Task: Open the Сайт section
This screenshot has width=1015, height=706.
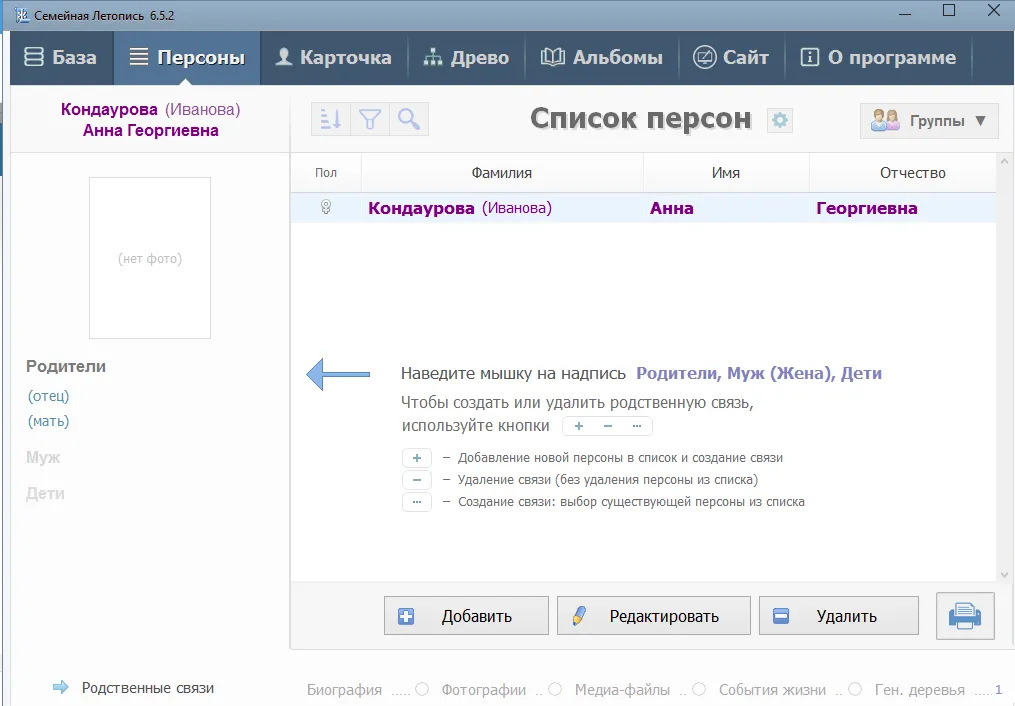Action: click(x=731, y=57)
